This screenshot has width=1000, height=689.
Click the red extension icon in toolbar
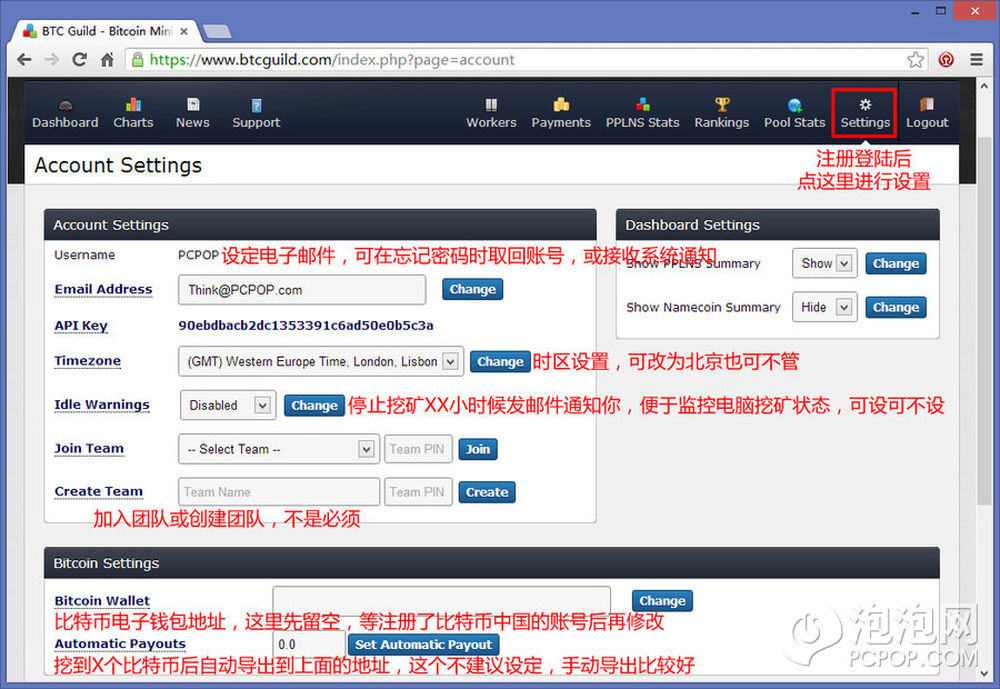coord(946,60)
